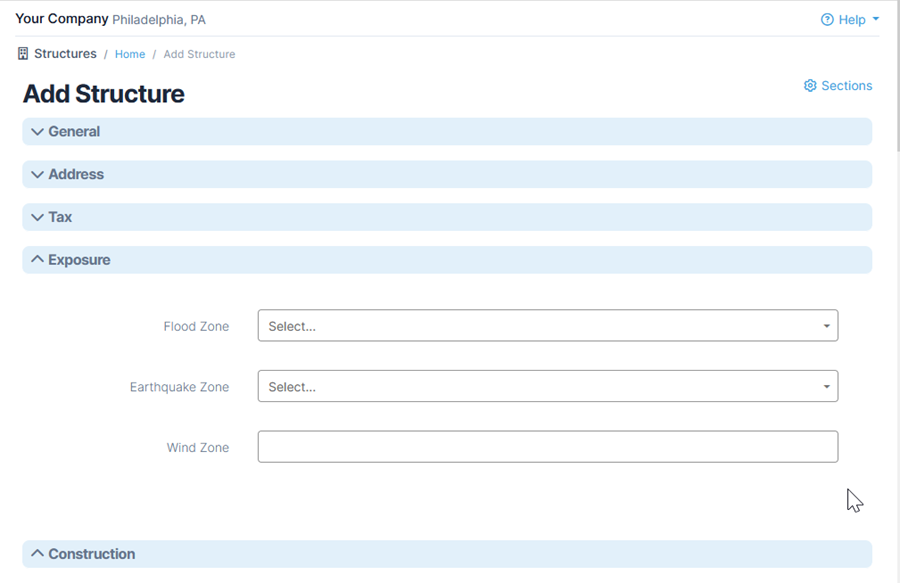Screen dimensions: 900x583
Task: Focus the Wind Zone text field
Action: (x=547, y=447)
